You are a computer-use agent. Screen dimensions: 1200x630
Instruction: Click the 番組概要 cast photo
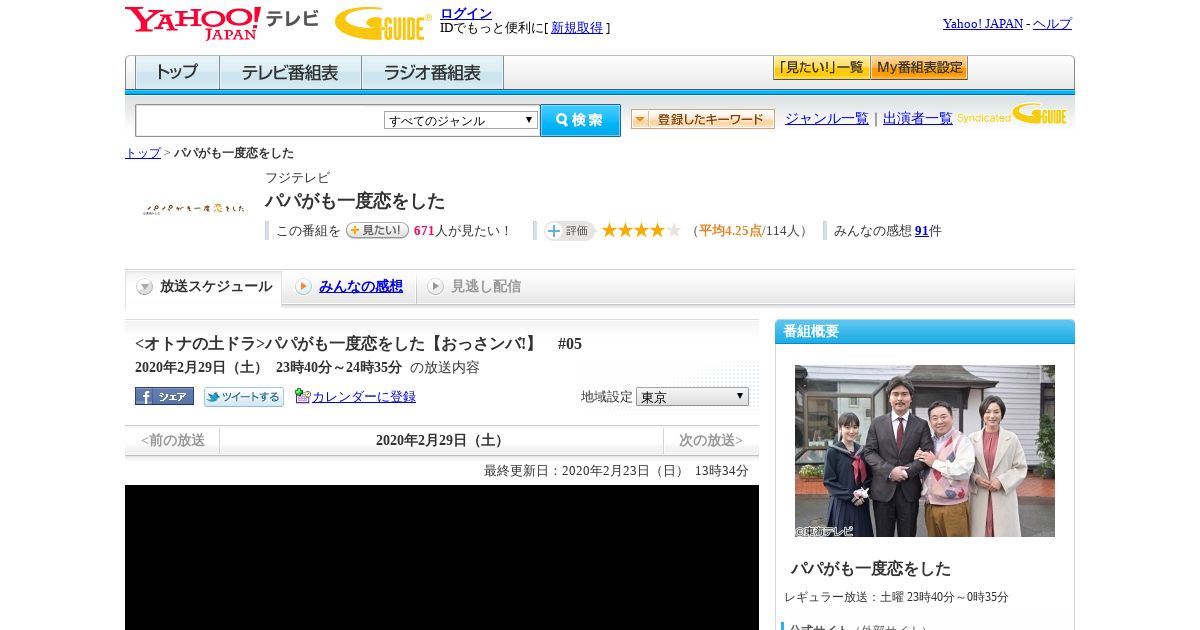925,451
